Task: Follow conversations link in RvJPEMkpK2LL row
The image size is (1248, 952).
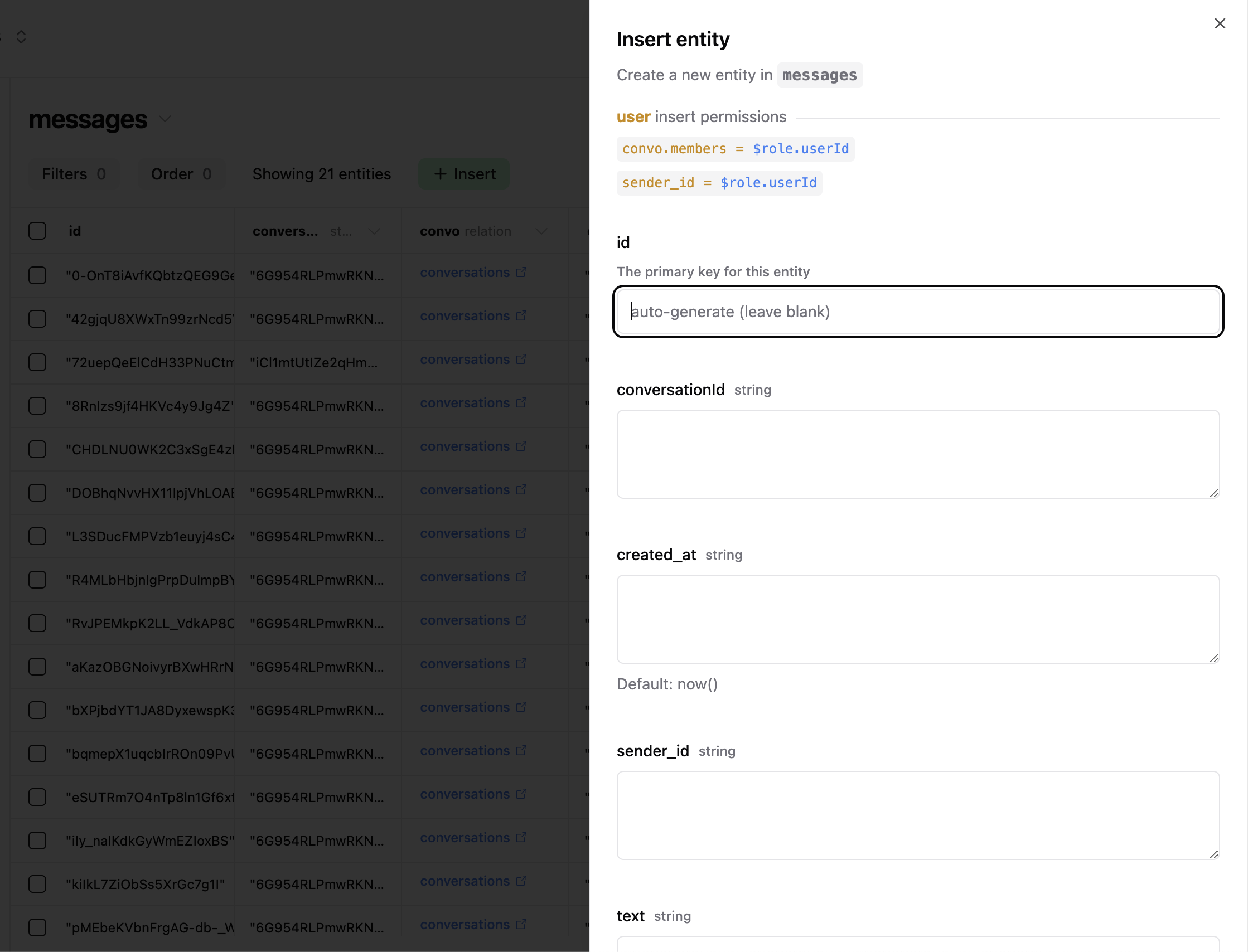Action: pos(465,620)
